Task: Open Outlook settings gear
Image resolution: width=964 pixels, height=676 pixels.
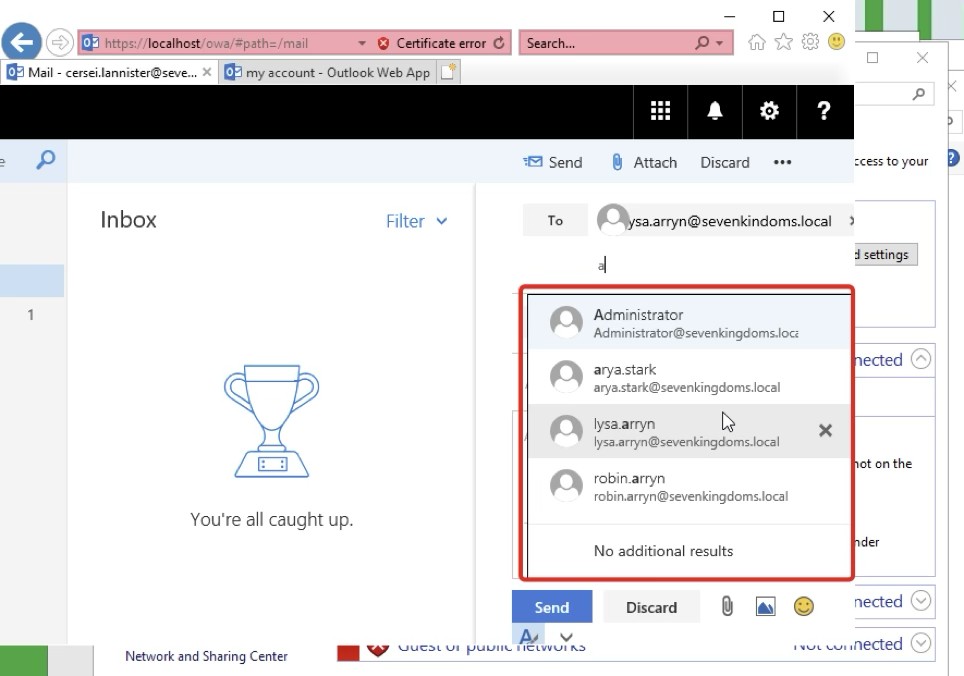Action: tap(769, 111)
